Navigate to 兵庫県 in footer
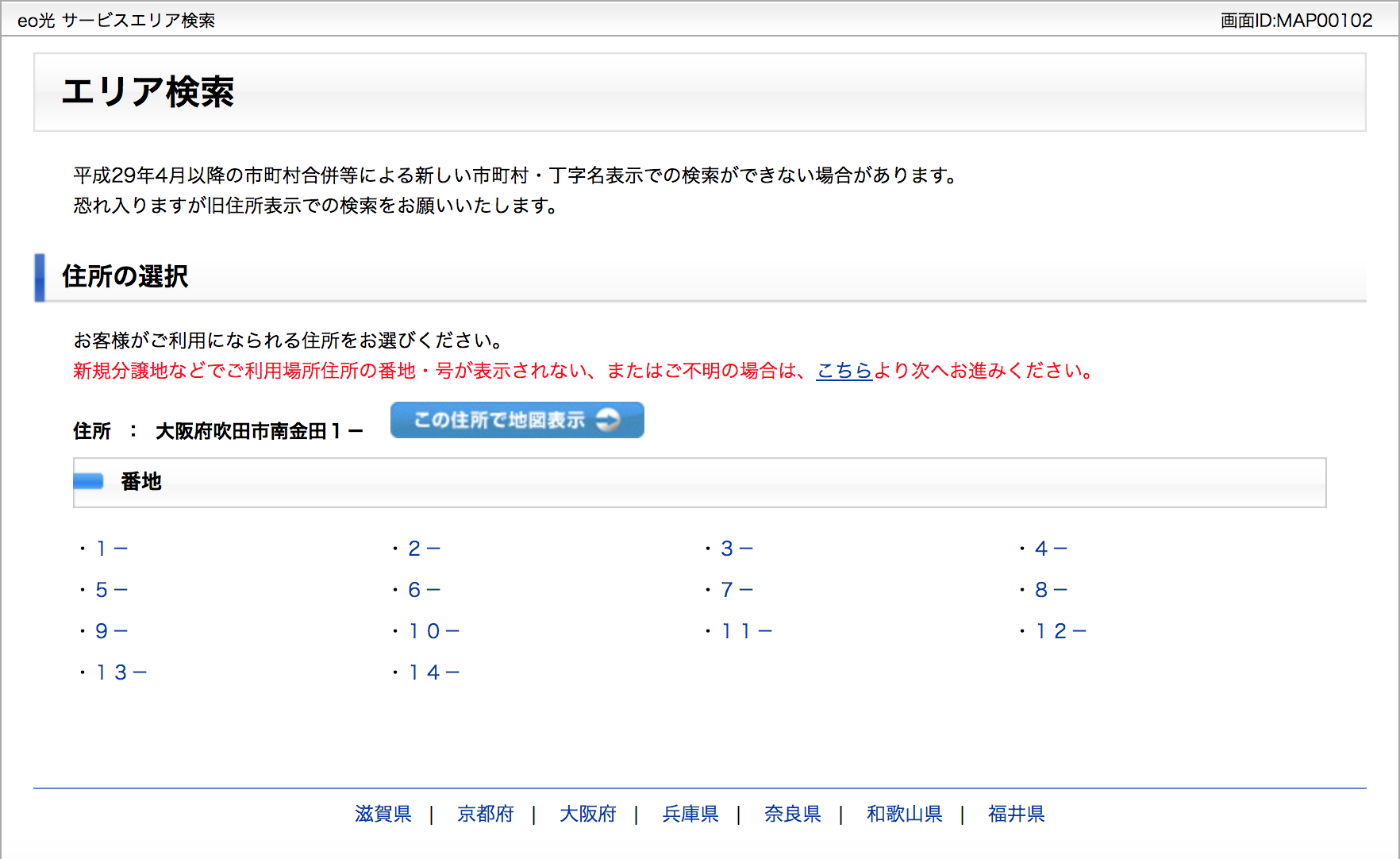 (x=690, y=814)
